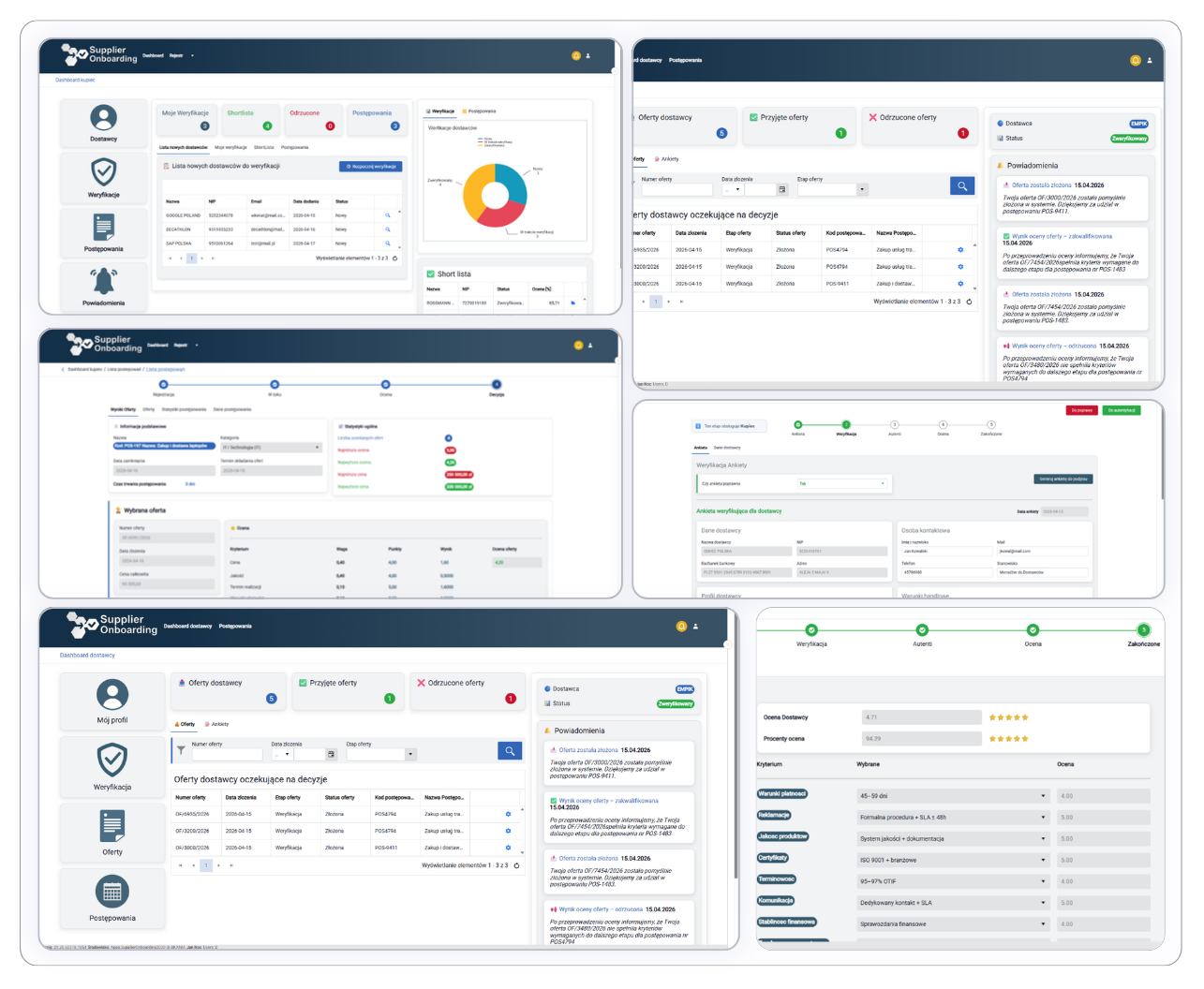Expand the Warunki płatności dropdown showing 45–59 dni

pos(953,796)
